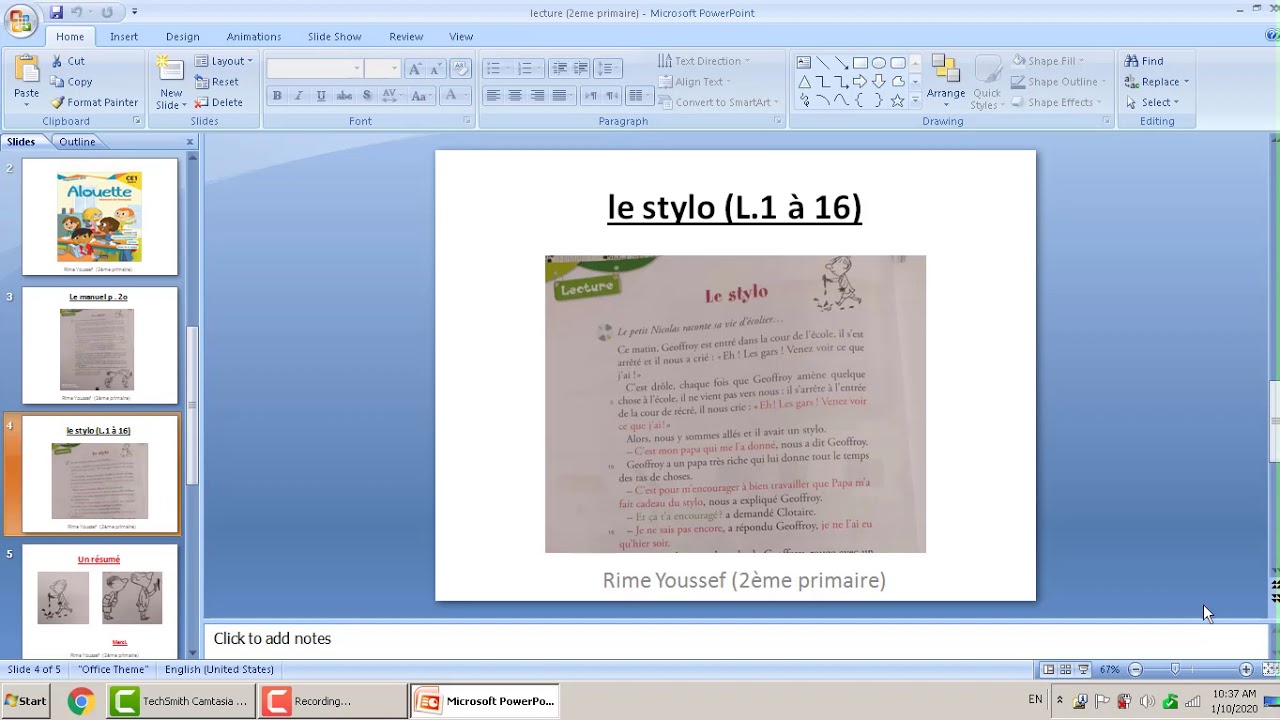The height and width of the screenshot is (720, 1280).
Task: Select the rectangle shape in gallery
Action: tap(860, 62)
